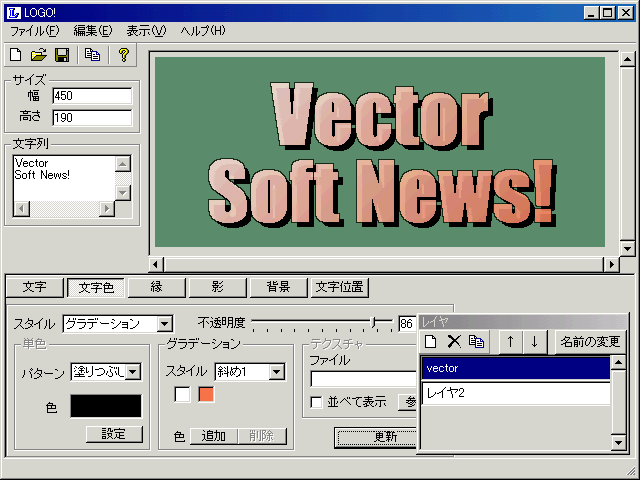This screenshot has height=480, width=640.
Task: Switch to the 影 tab
Action: (218, 287)
